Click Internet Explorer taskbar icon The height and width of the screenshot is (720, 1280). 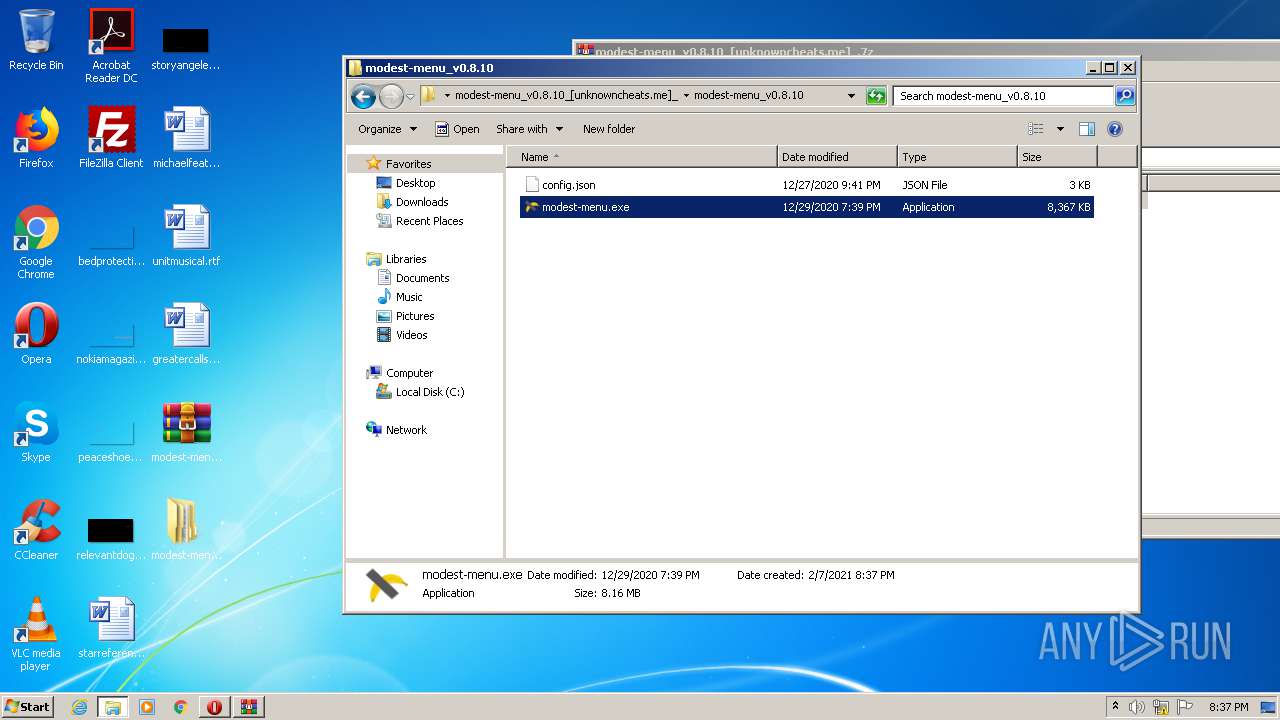tap(79, 707)
